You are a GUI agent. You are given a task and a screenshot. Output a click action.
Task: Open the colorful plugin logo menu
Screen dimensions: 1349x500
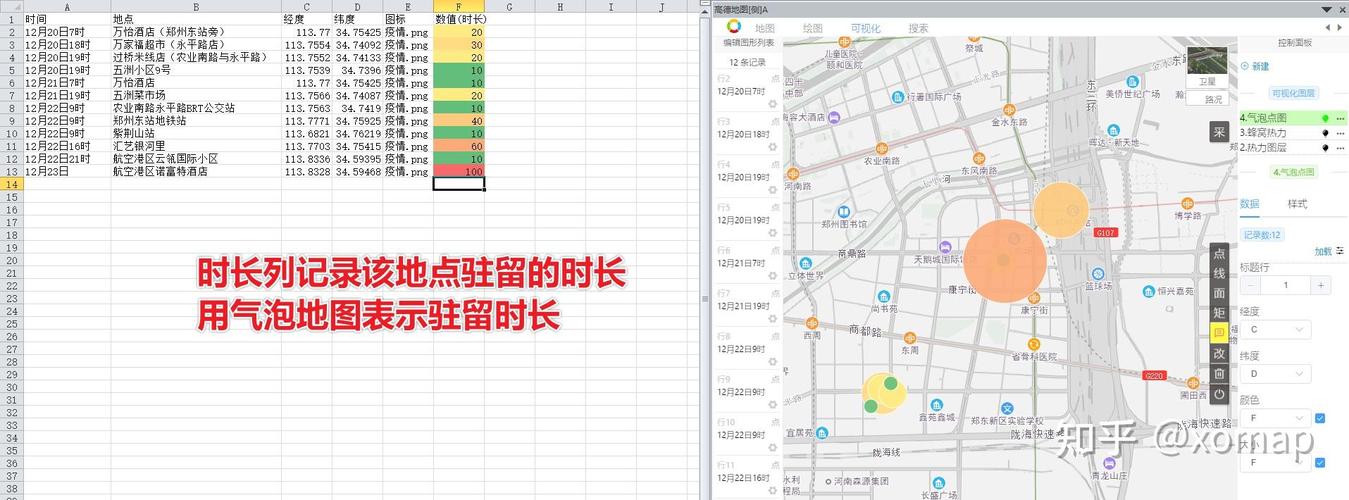click(733, 27)
